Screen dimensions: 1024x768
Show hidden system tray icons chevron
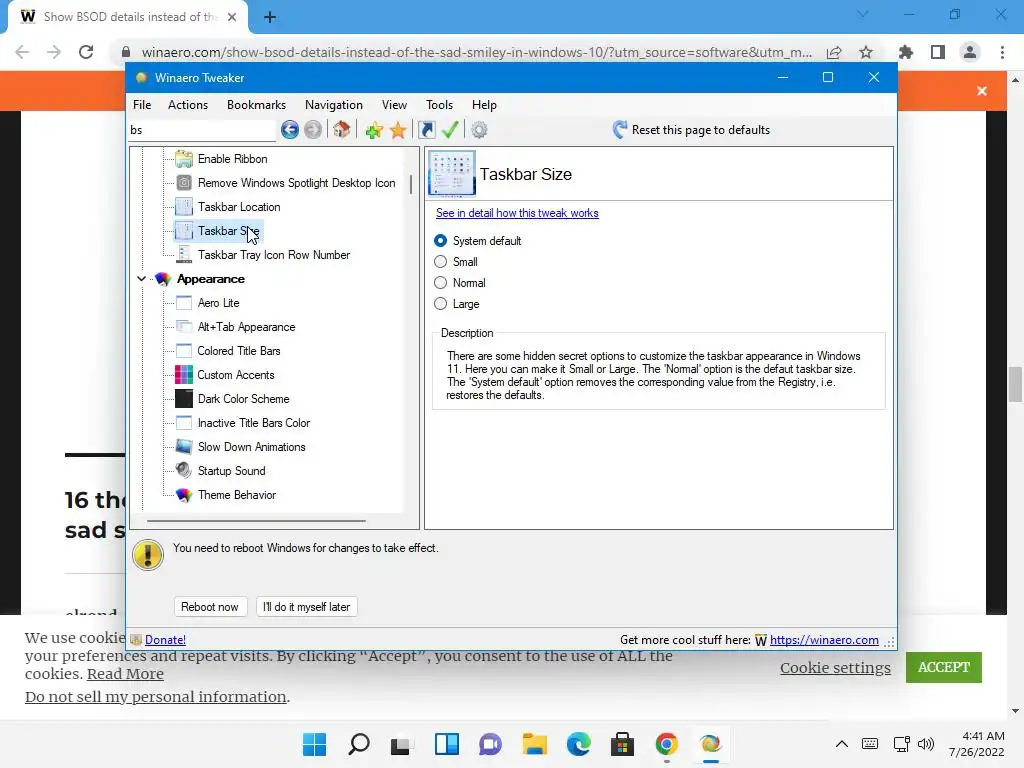842,744
